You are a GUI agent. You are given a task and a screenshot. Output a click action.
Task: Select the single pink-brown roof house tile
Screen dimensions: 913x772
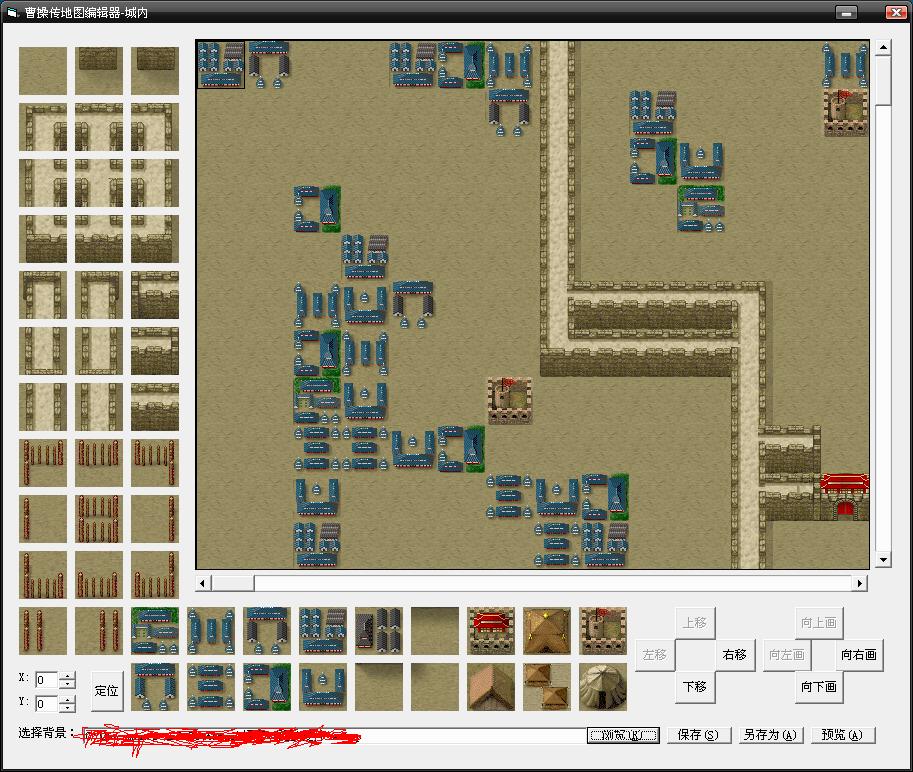pos(491,687)
